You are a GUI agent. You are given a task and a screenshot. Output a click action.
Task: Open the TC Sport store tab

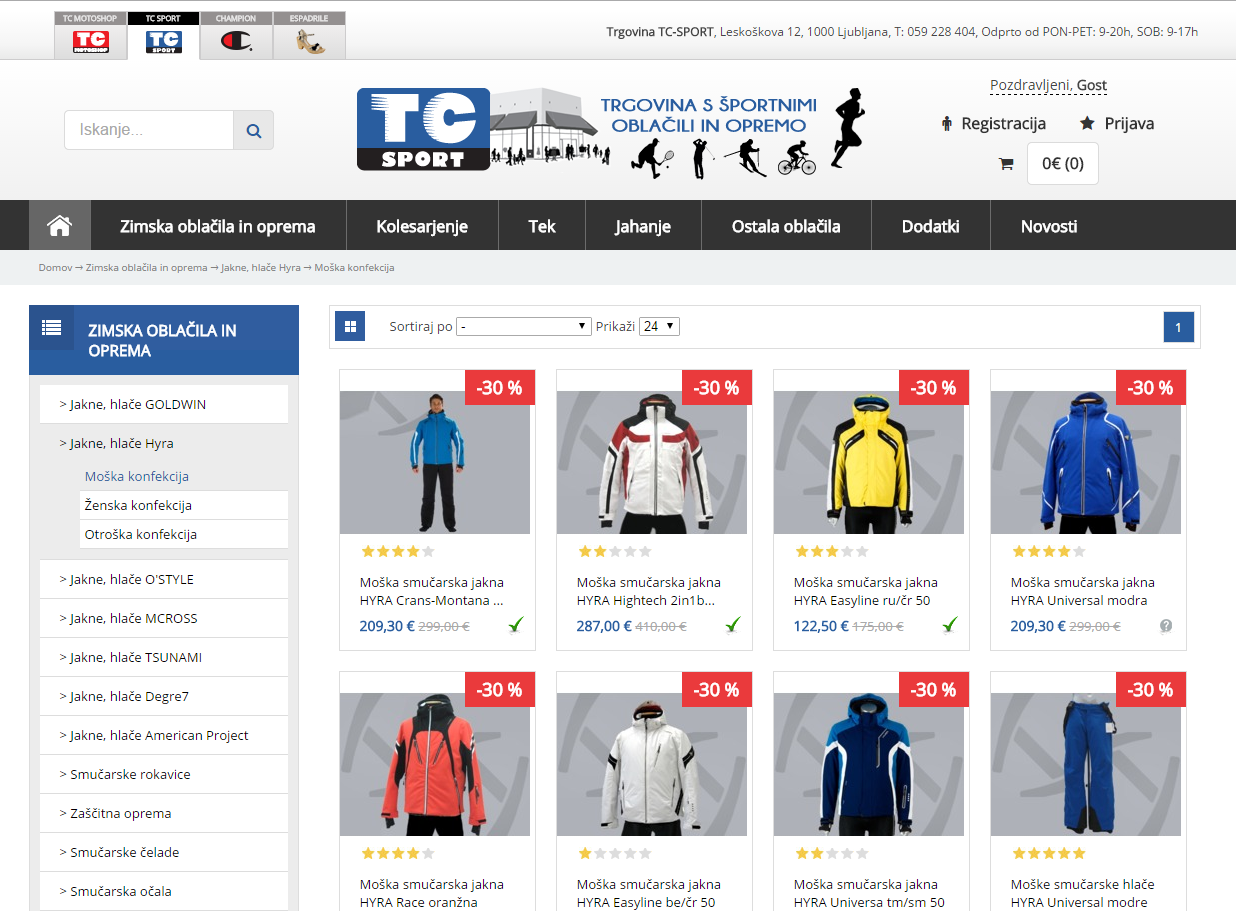tap(164, 35)
